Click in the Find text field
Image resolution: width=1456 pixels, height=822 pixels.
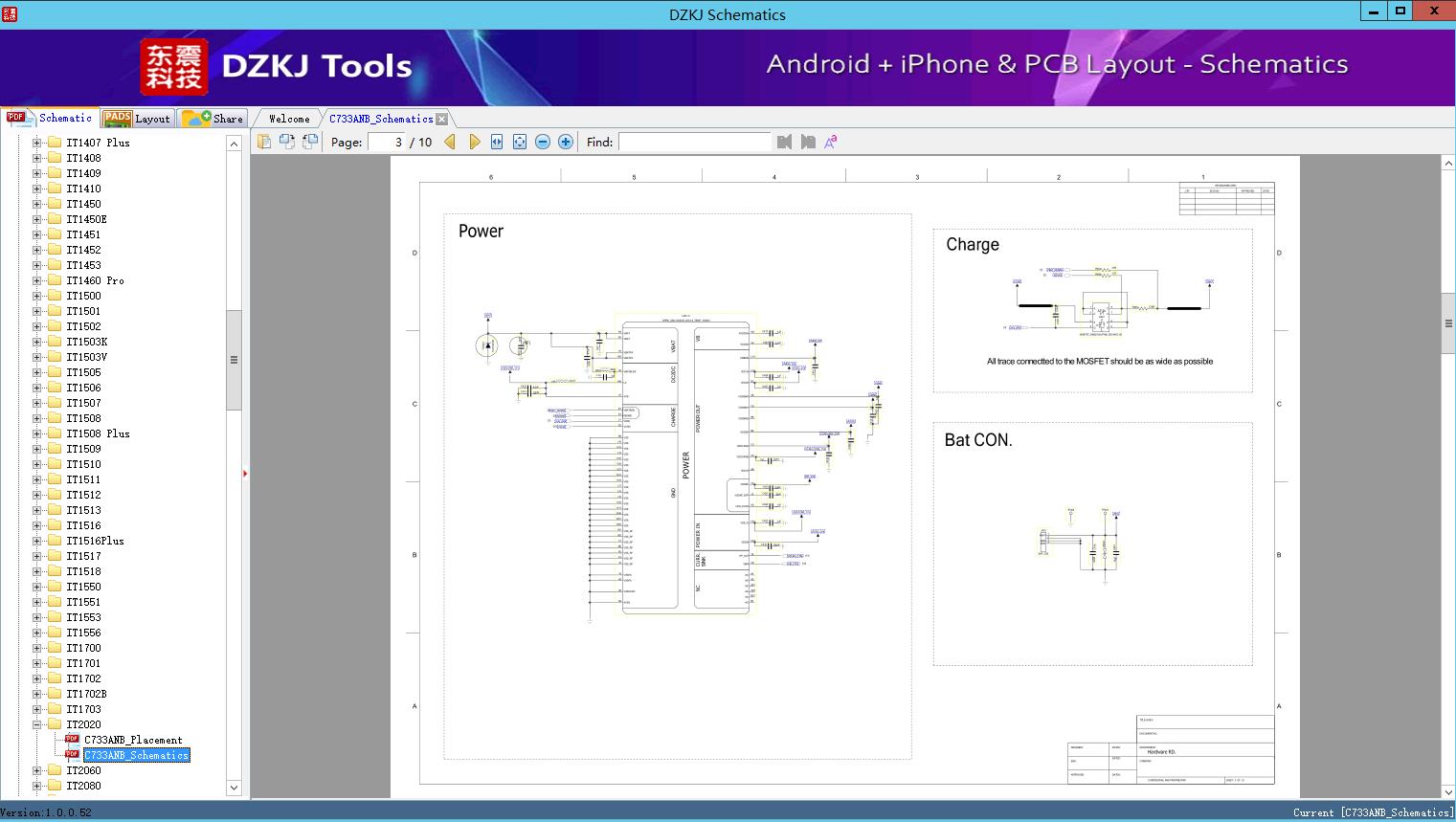tap(694, 142)
